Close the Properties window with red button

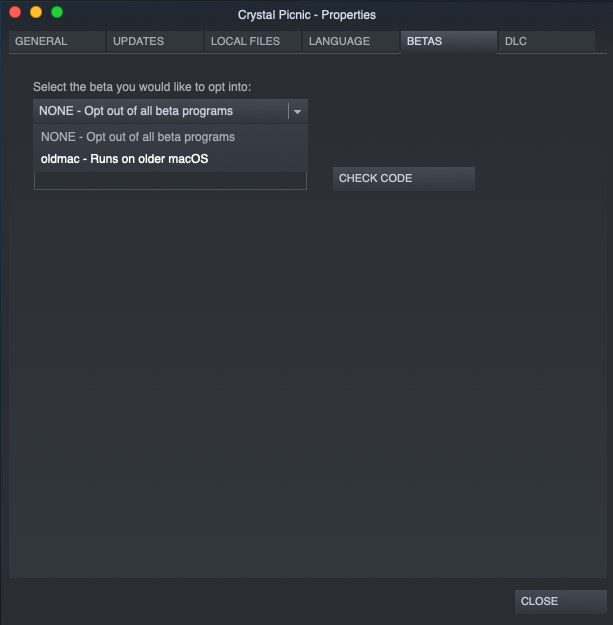pyautogui.click(x=15, y=12)
